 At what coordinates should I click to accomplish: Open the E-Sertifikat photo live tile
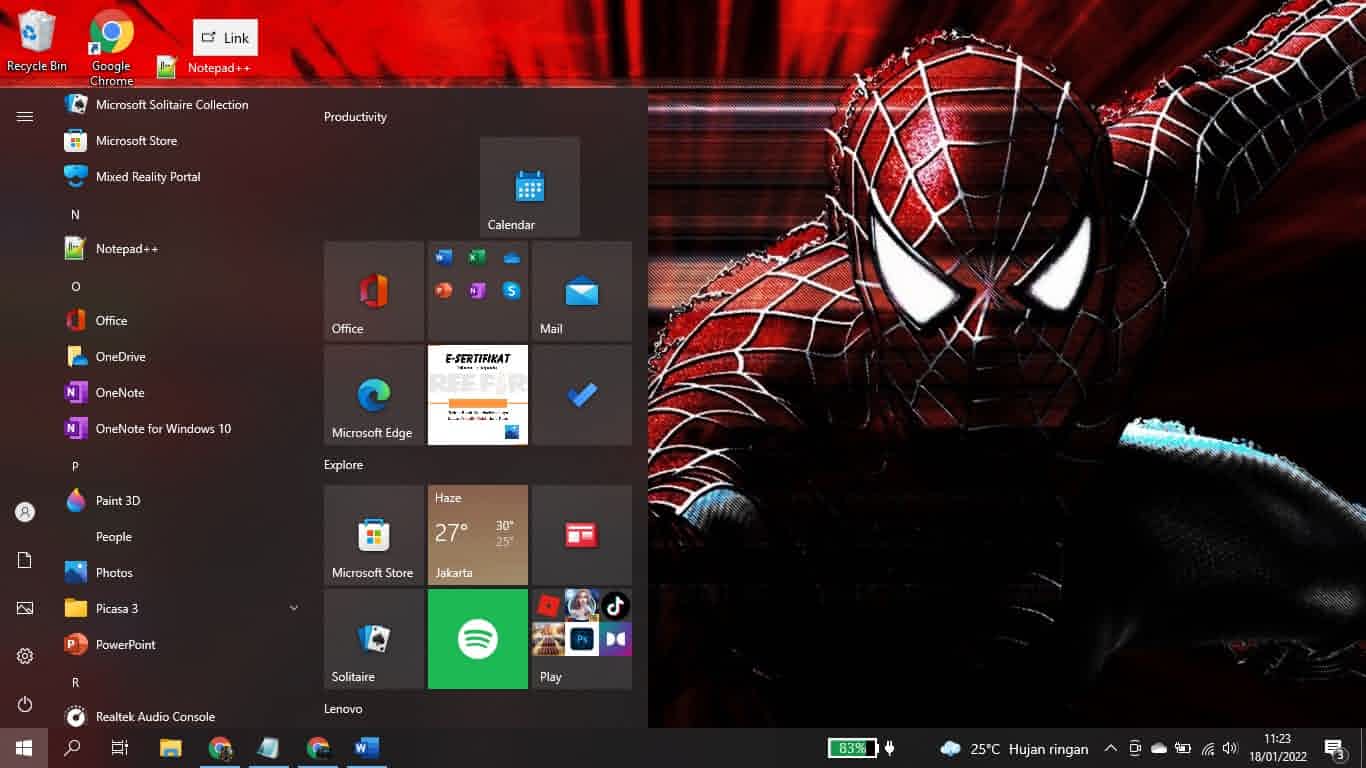478,395
